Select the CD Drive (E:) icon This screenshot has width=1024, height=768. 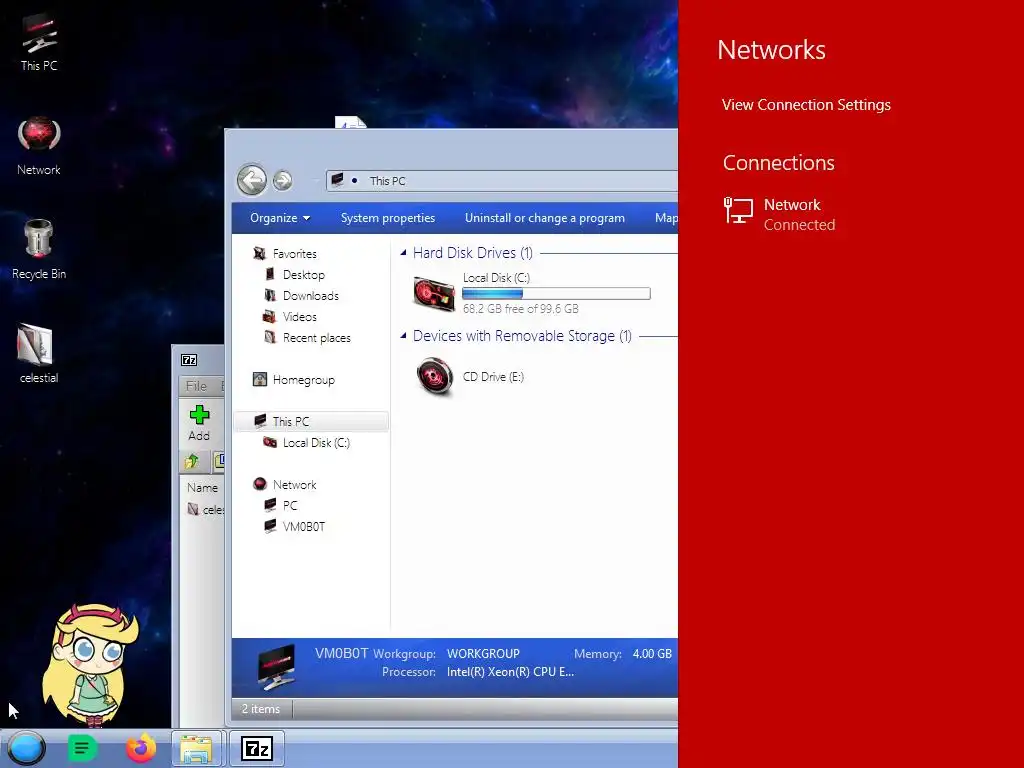tap(435, 376)
